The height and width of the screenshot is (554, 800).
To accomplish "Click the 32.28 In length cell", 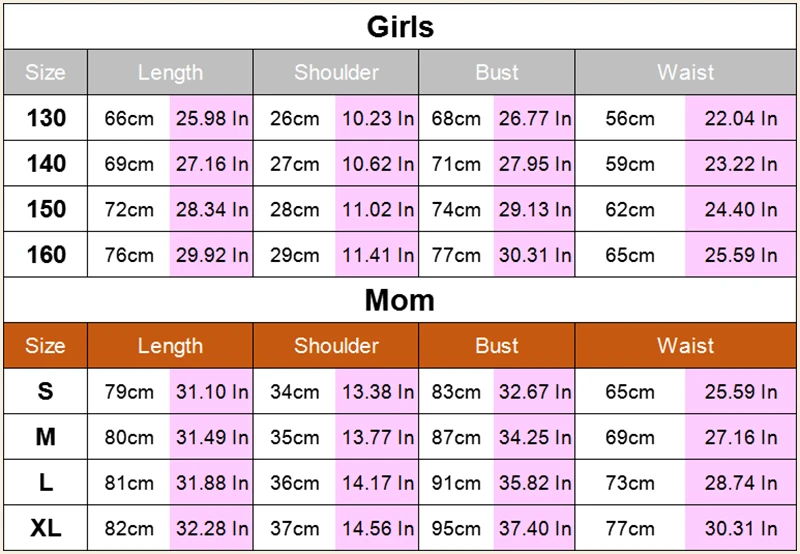I will (x=212, y=528).
